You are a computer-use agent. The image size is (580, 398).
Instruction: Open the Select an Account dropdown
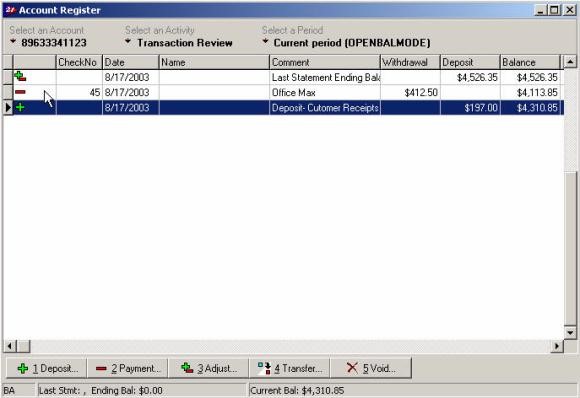(x=13, y=41)
